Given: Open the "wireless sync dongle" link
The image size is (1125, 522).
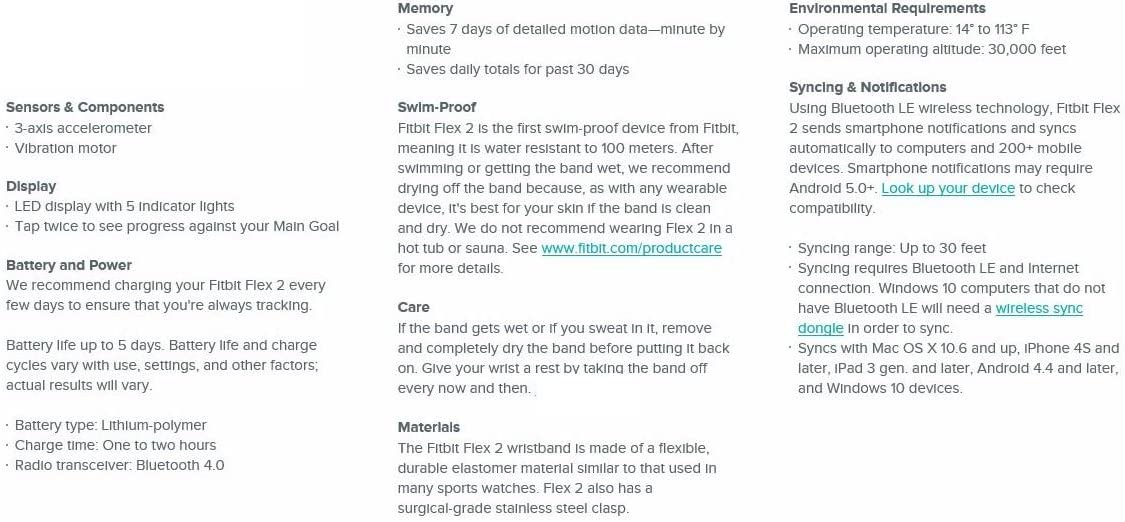Looking at the screenshot, I should 1039,308.
